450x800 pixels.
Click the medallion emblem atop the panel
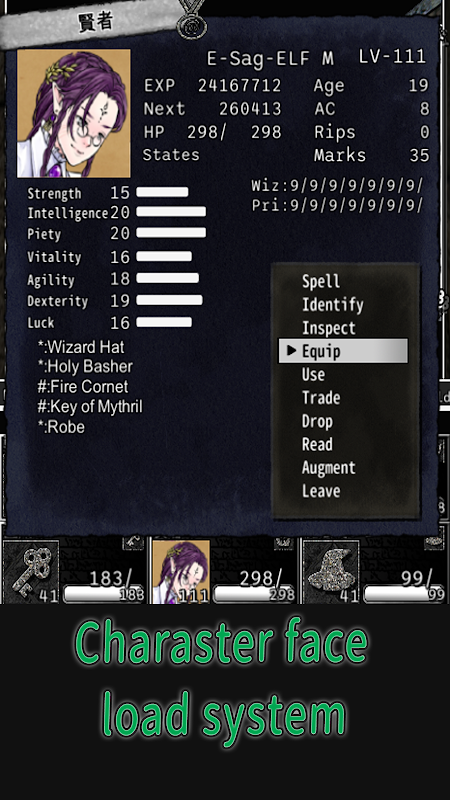point(192,19)
